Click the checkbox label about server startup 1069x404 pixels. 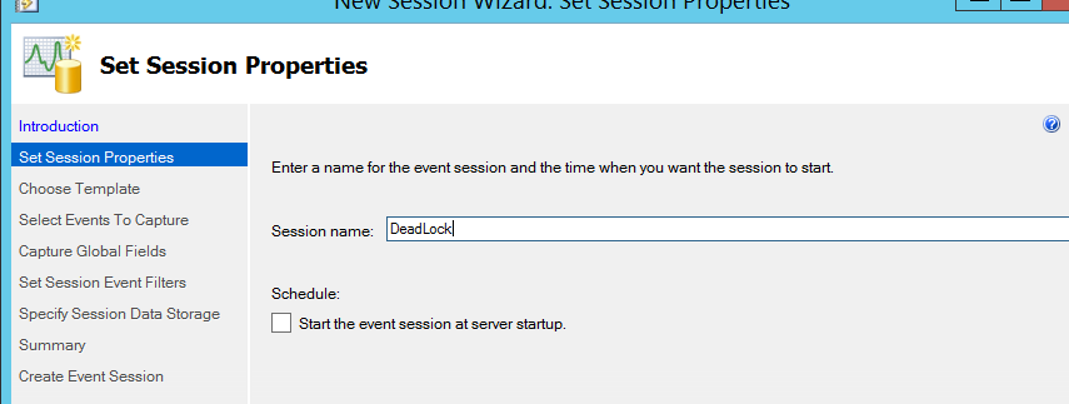(x=432, y=324)
